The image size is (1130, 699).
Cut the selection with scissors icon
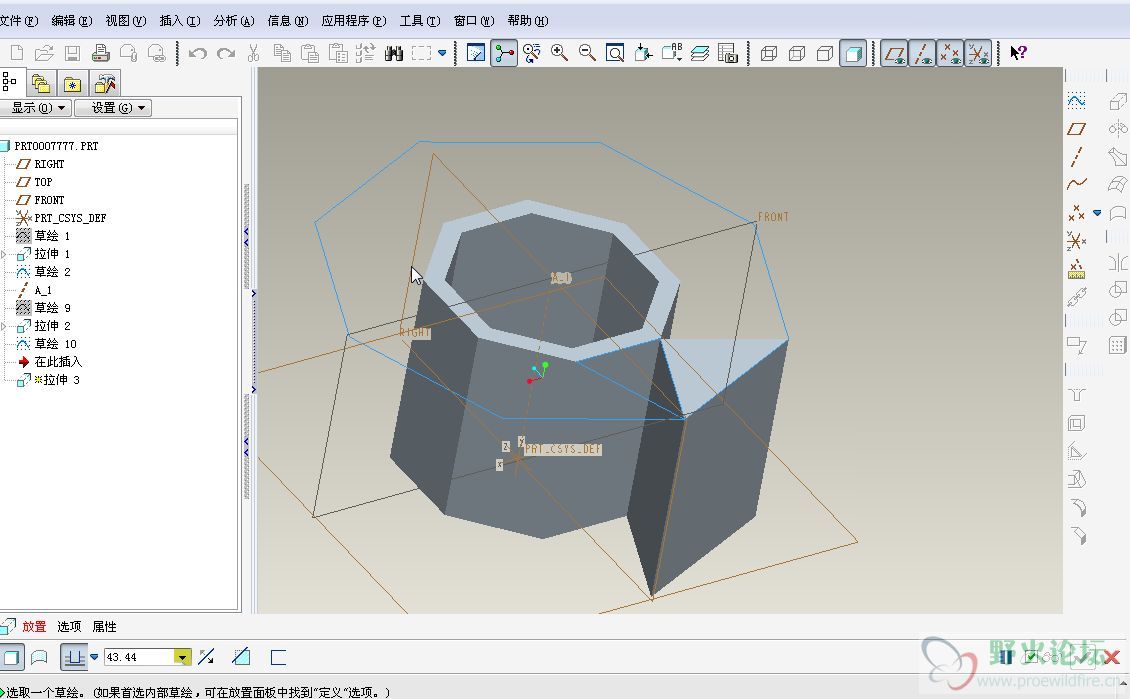click(253, 53)
